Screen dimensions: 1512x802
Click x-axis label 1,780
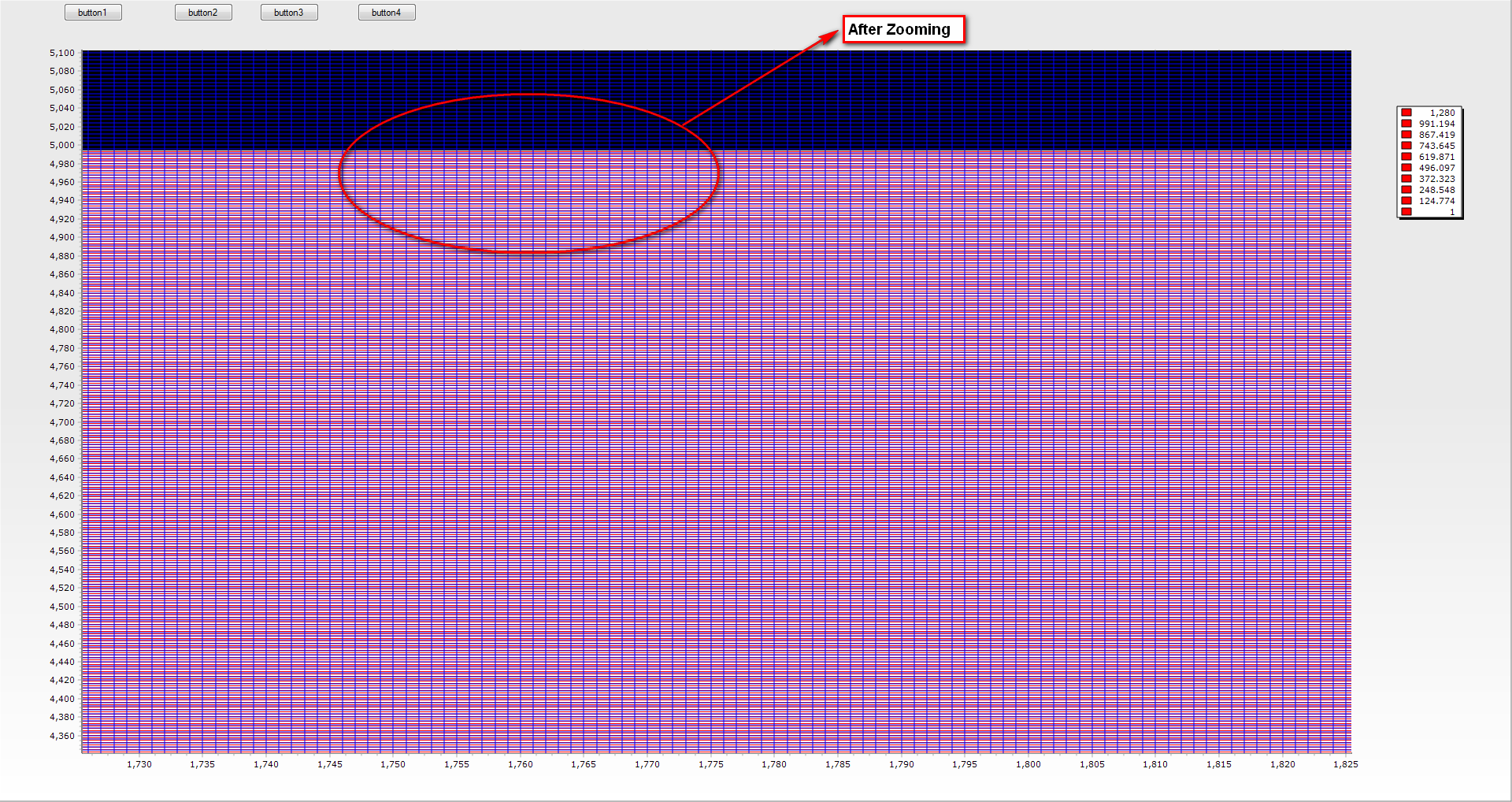point(774,764)
